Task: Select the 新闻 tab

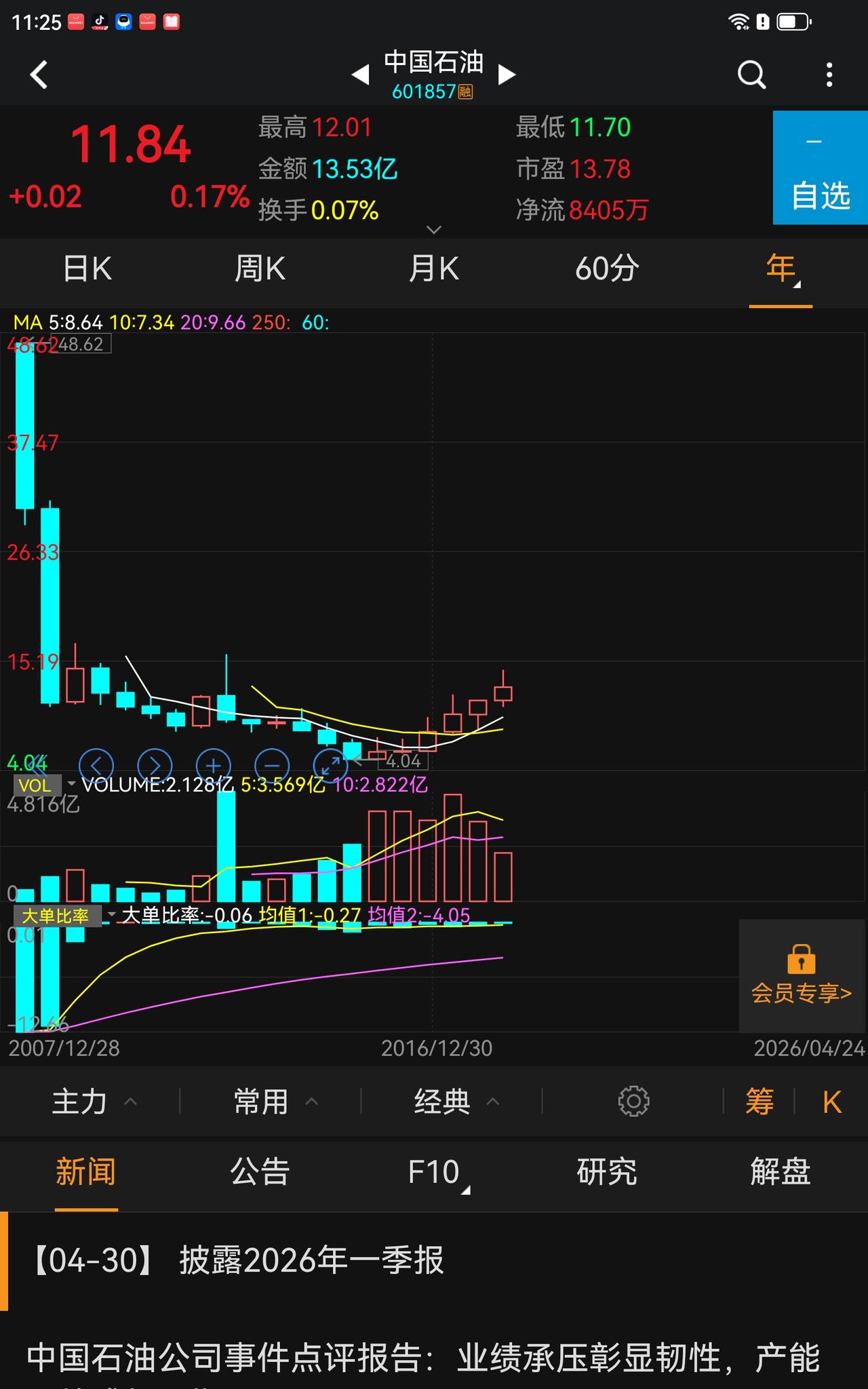Action: pos(86,1172)
